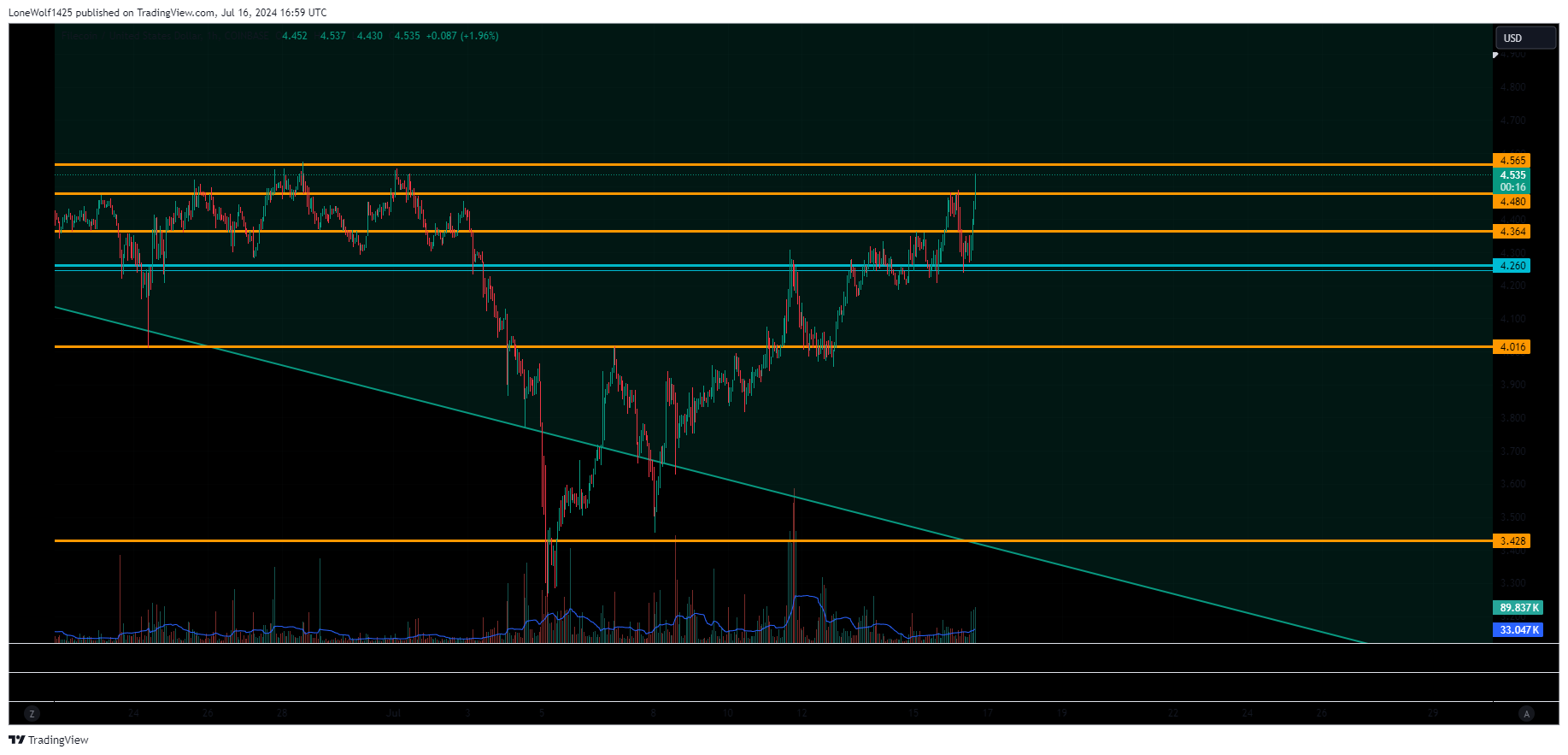The image size is (1568, 755).
Task: Click the 4.800 price axis label
Action: click(1512, 87)
